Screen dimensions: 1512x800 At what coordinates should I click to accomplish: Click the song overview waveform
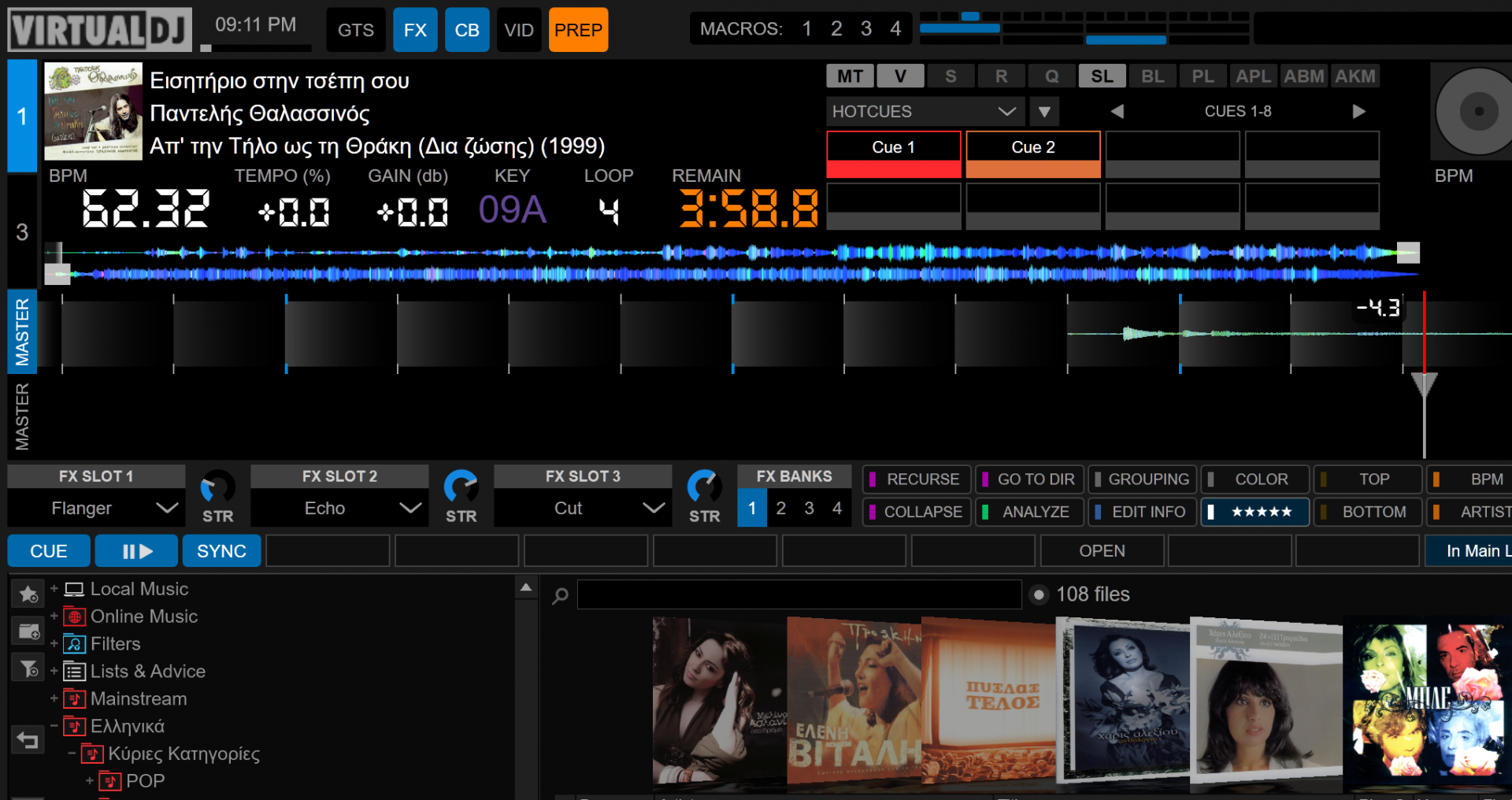pos(732,263)
